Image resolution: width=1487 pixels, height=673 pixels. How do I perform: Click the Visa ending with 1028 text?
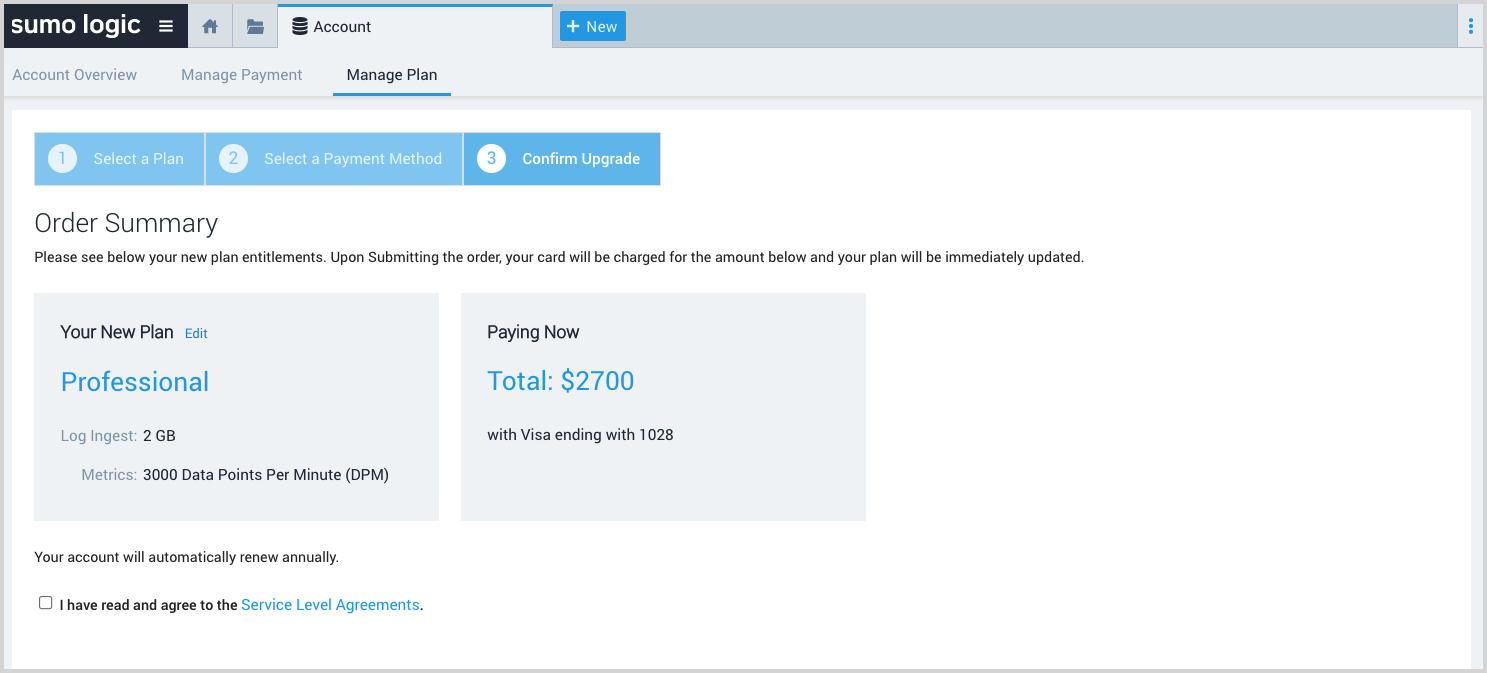[x=580, y=435]
